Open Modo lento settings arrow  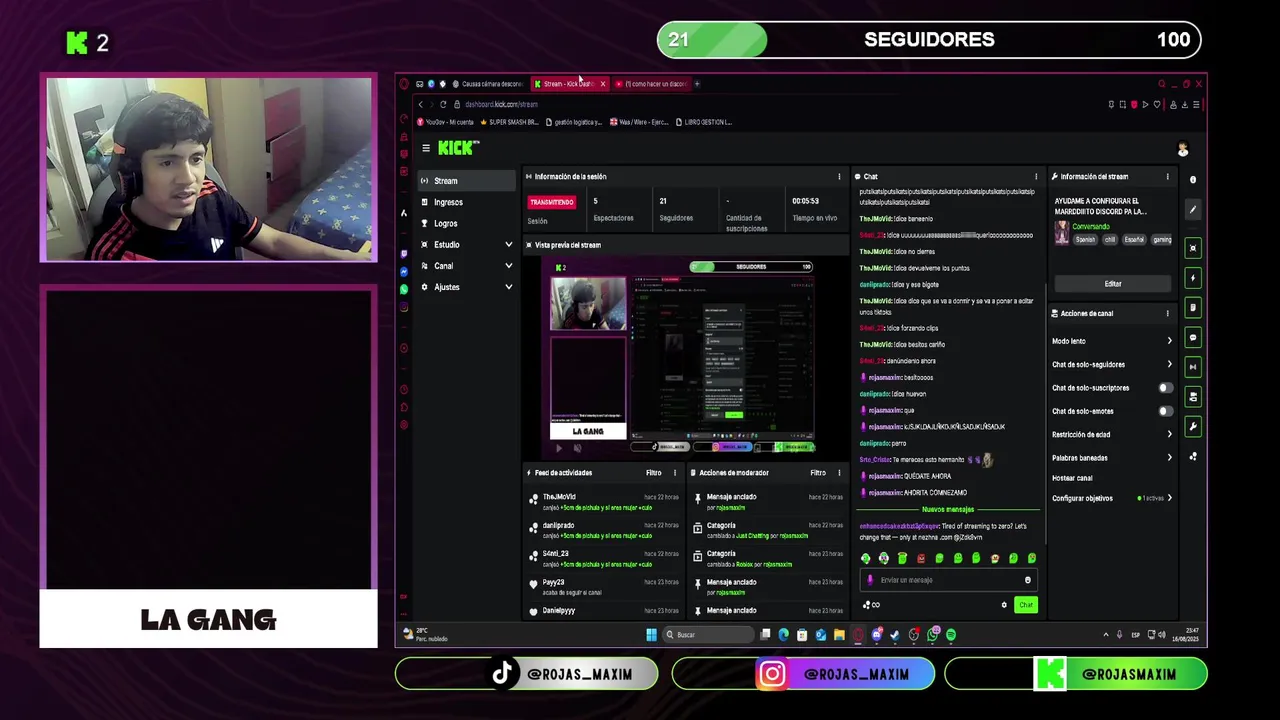[1169, 341]
